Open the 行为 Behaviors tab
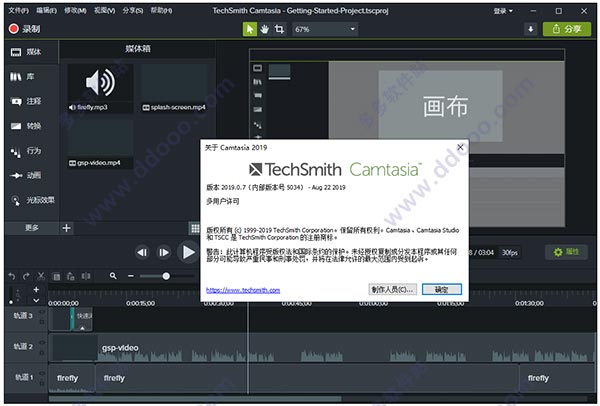This screenshot has width=600, height=406. point(32,151)
